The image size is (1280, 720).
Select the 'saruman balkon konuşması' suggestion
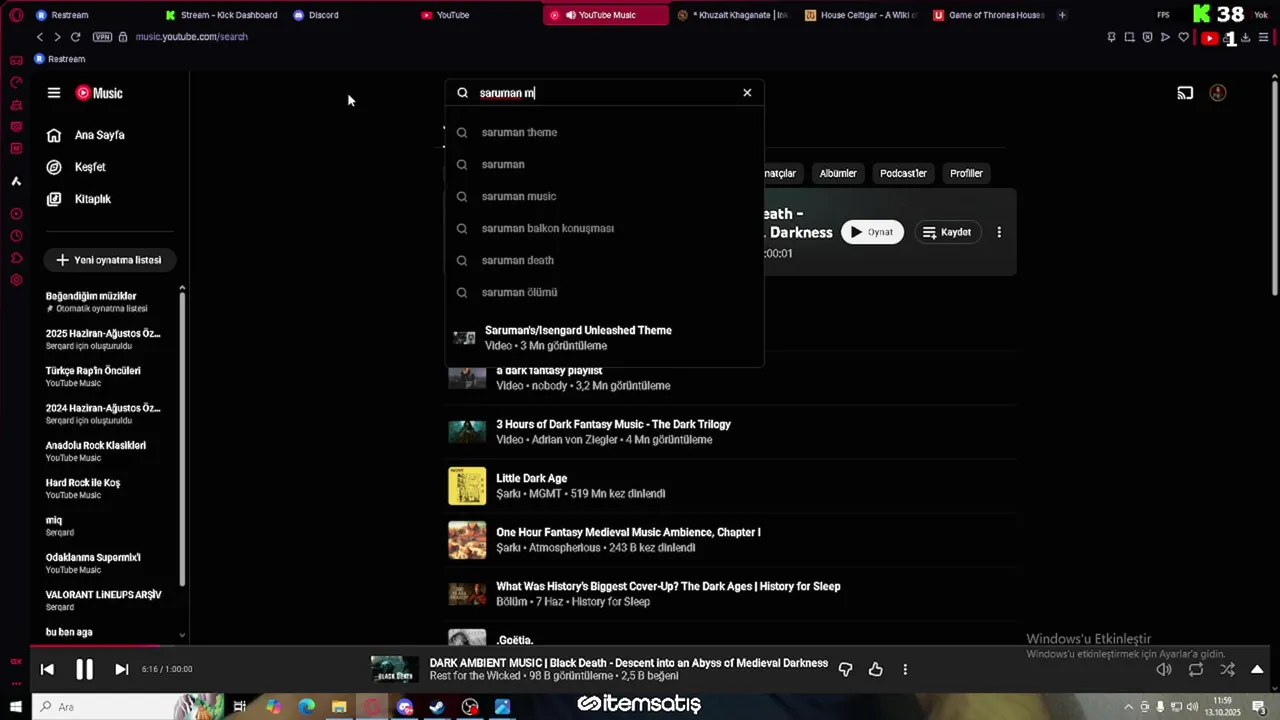tap(604, 228)
